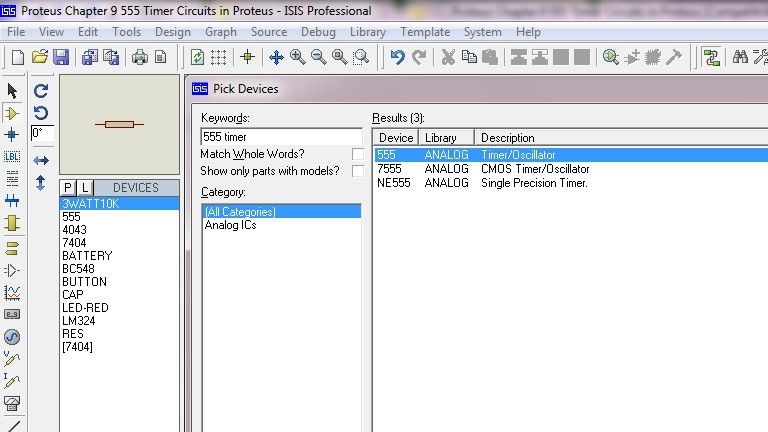Click the Zoom In magnifier icon

pyautogui.click(x=298, y=57)
